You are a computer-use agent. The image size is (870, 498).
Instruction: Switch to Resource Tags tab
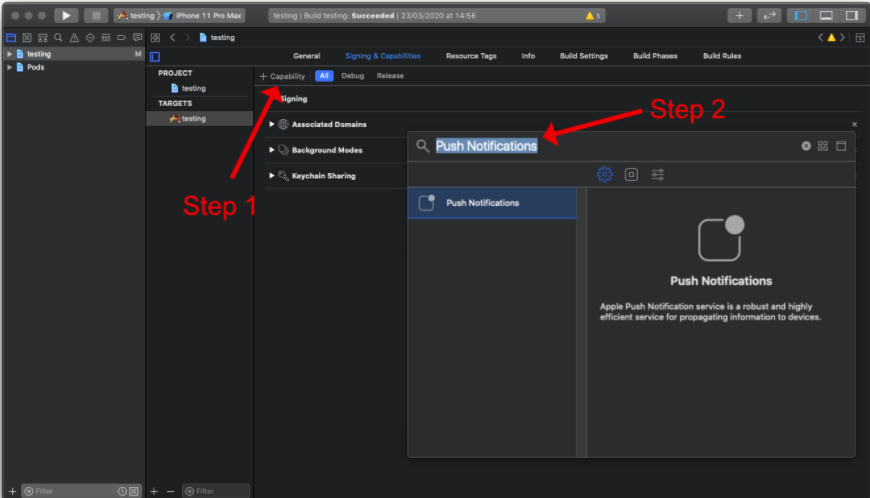point(471,56)
